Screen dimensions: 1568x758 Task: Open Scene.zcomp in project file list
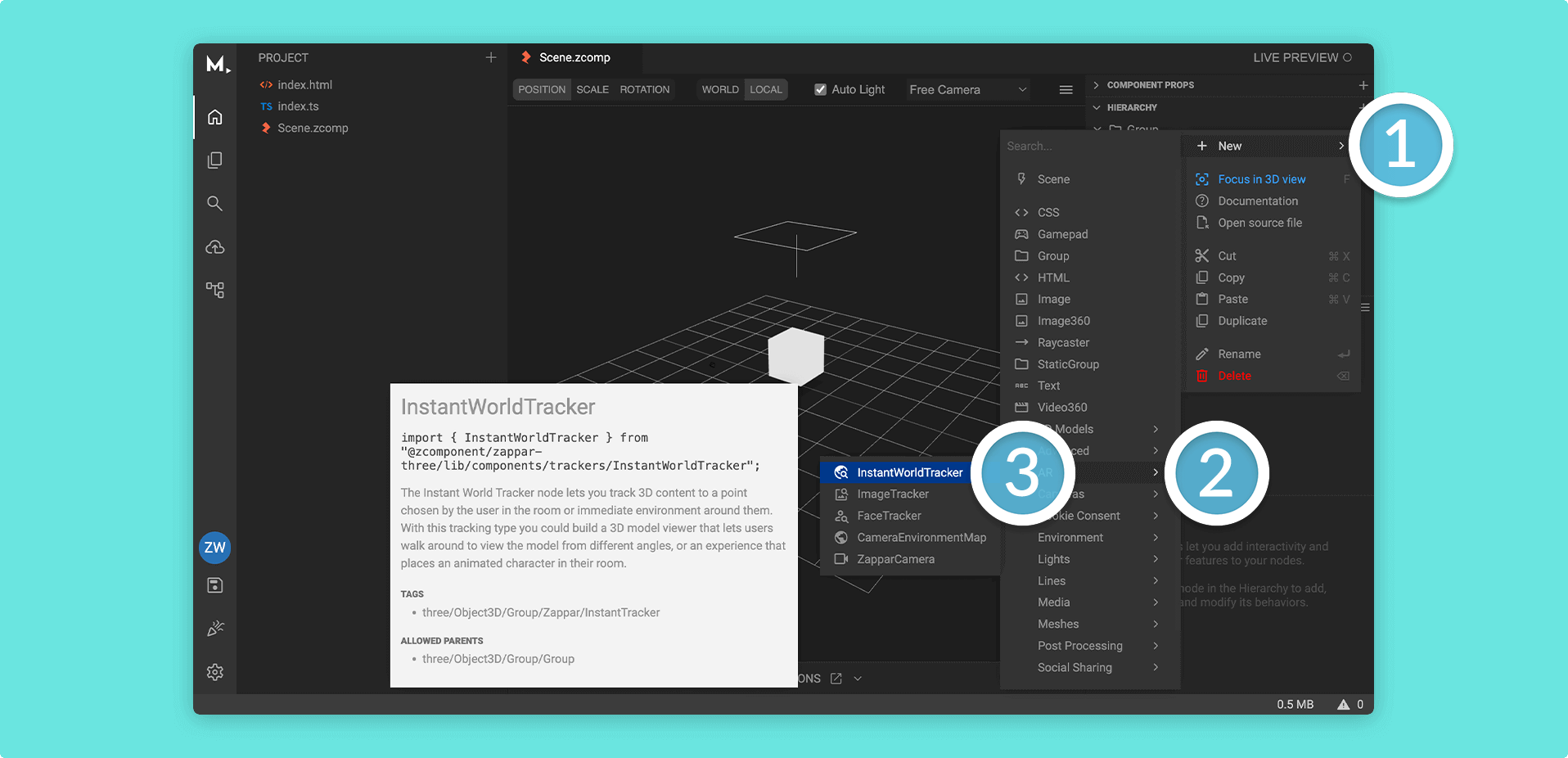click(313, 128)
